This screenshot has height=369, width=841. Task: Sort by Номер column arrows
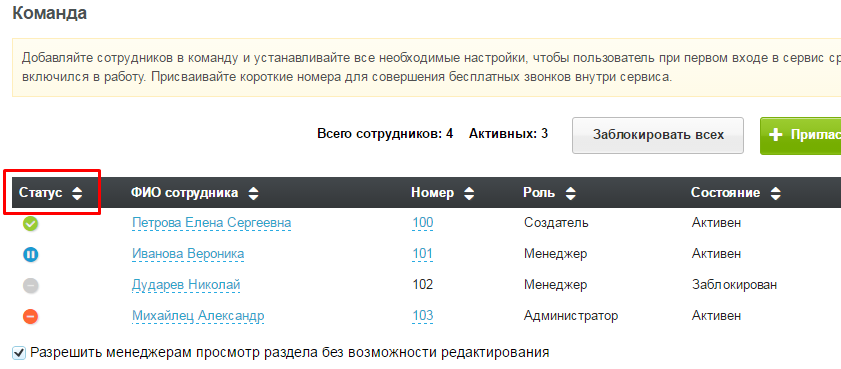[x=469, y=194]
